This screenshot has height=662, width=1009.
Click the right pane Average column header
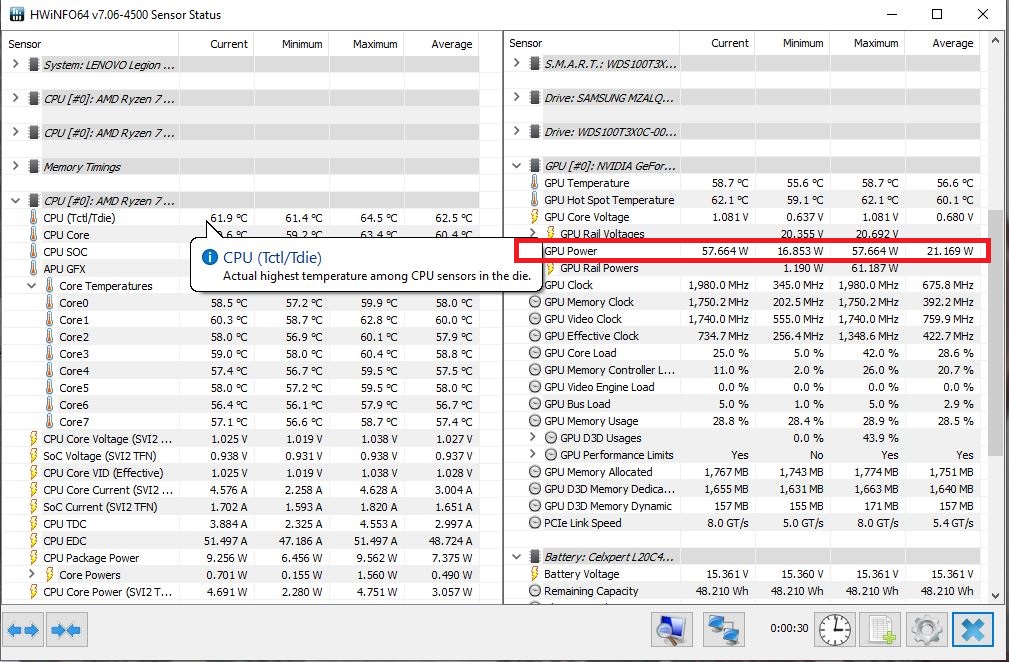943,43
